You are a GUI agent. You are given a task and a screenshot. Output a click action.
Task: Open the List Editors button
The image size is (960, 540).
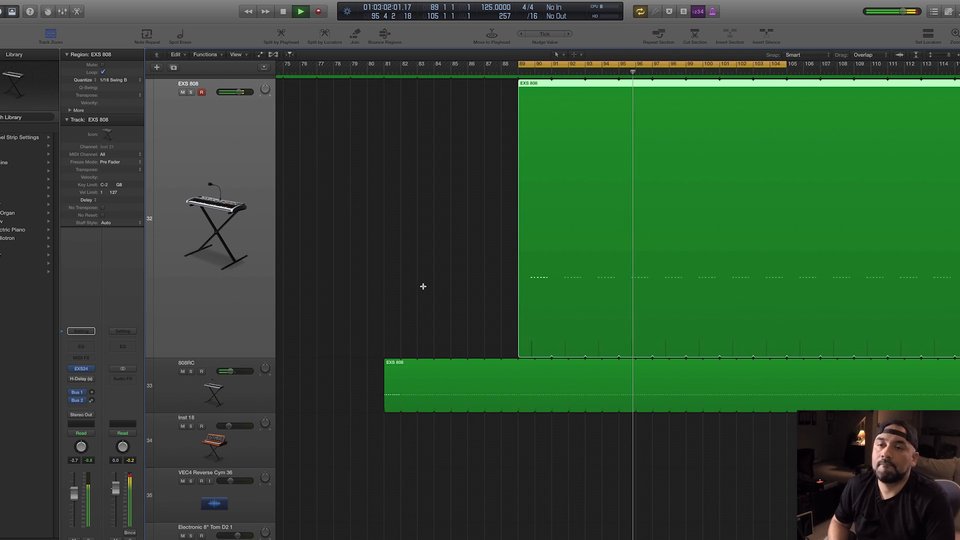click(x=934, y=11)
